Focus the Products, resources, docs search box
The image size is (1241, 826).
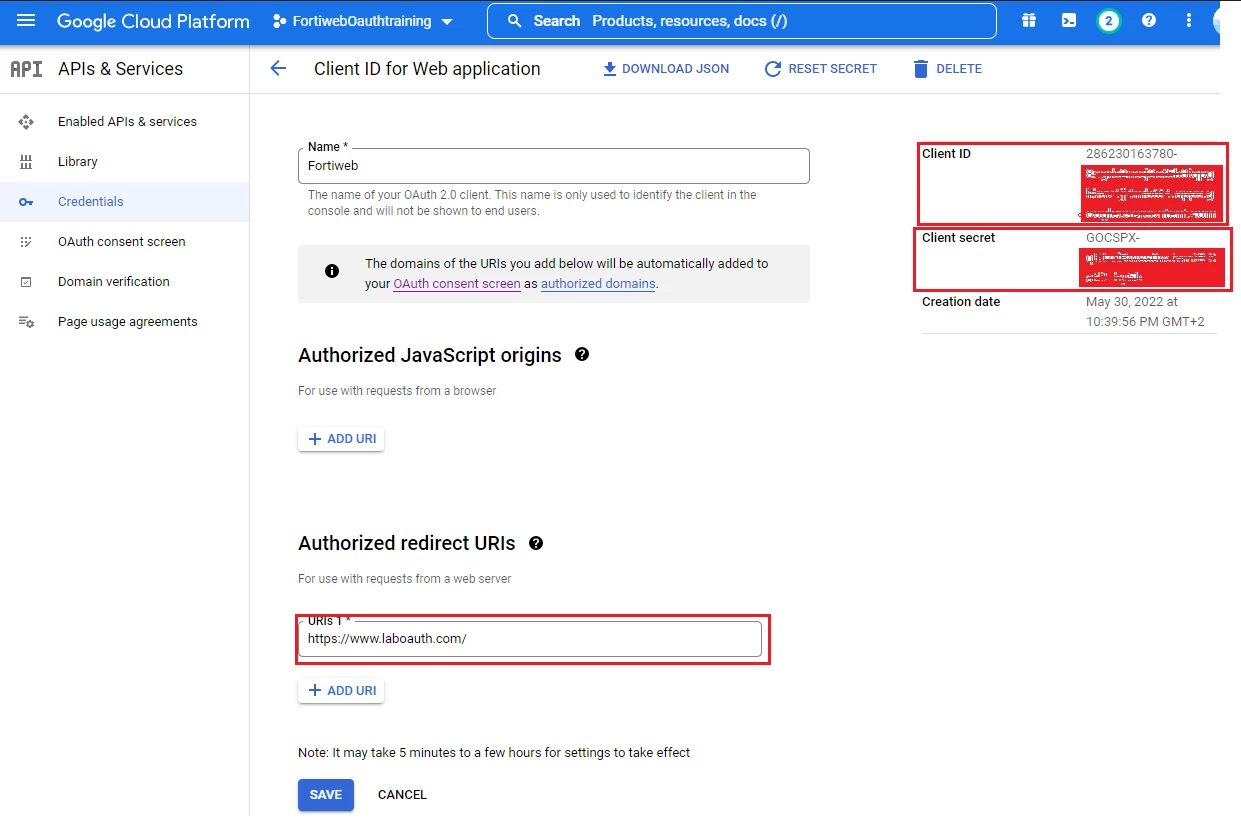point(741,21)
